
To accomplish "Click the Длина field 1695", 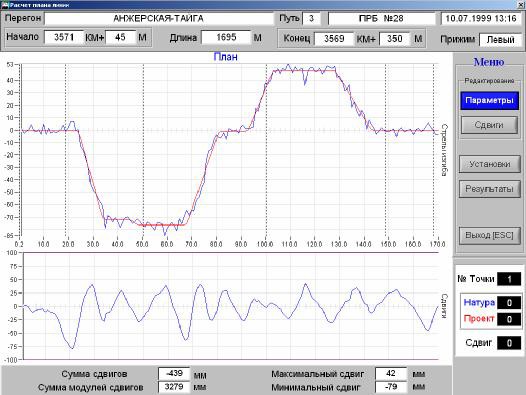I will pyautogui.click(x=226, y=37).
